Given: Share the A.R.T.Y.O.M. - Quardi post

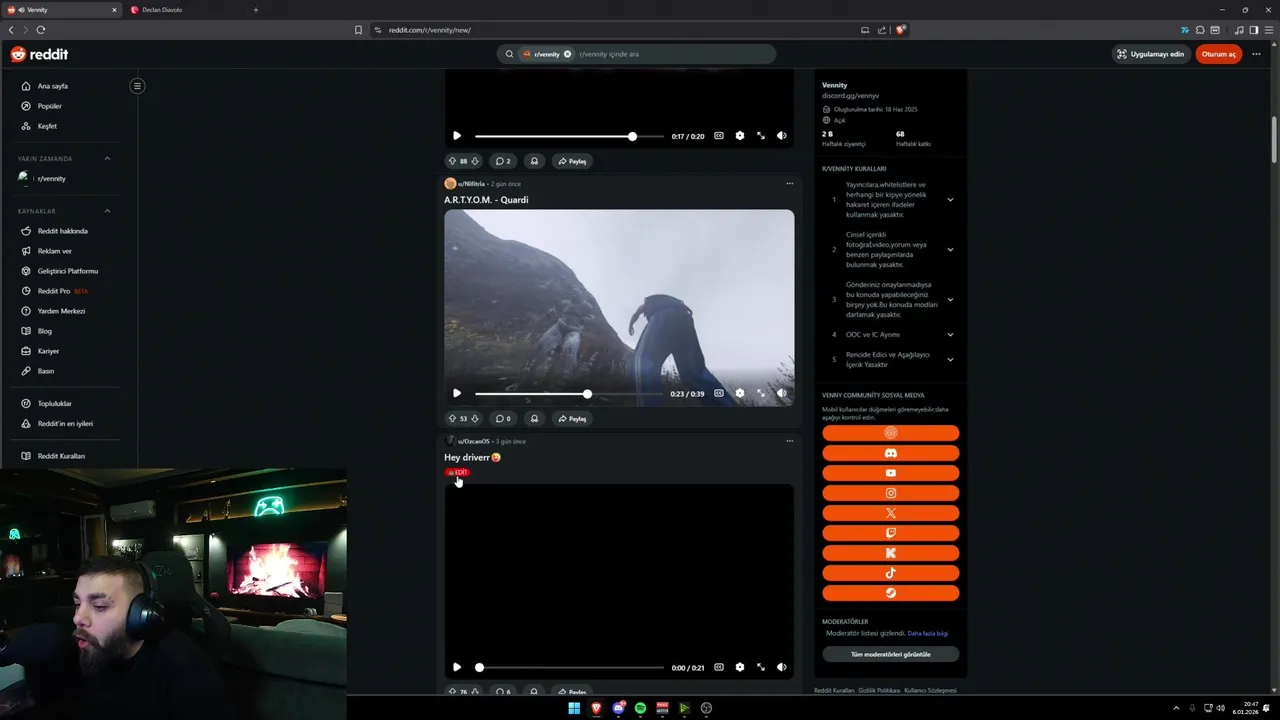Looking at the screenshot, I should pyautogui.click(x=573, y=419).
